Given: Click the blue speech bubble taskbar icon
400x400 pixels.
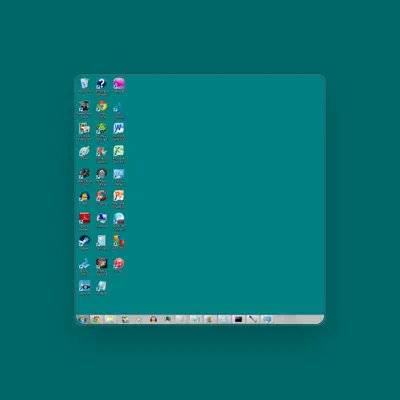Looking at the screenshot, I should [x=267, y=319].
